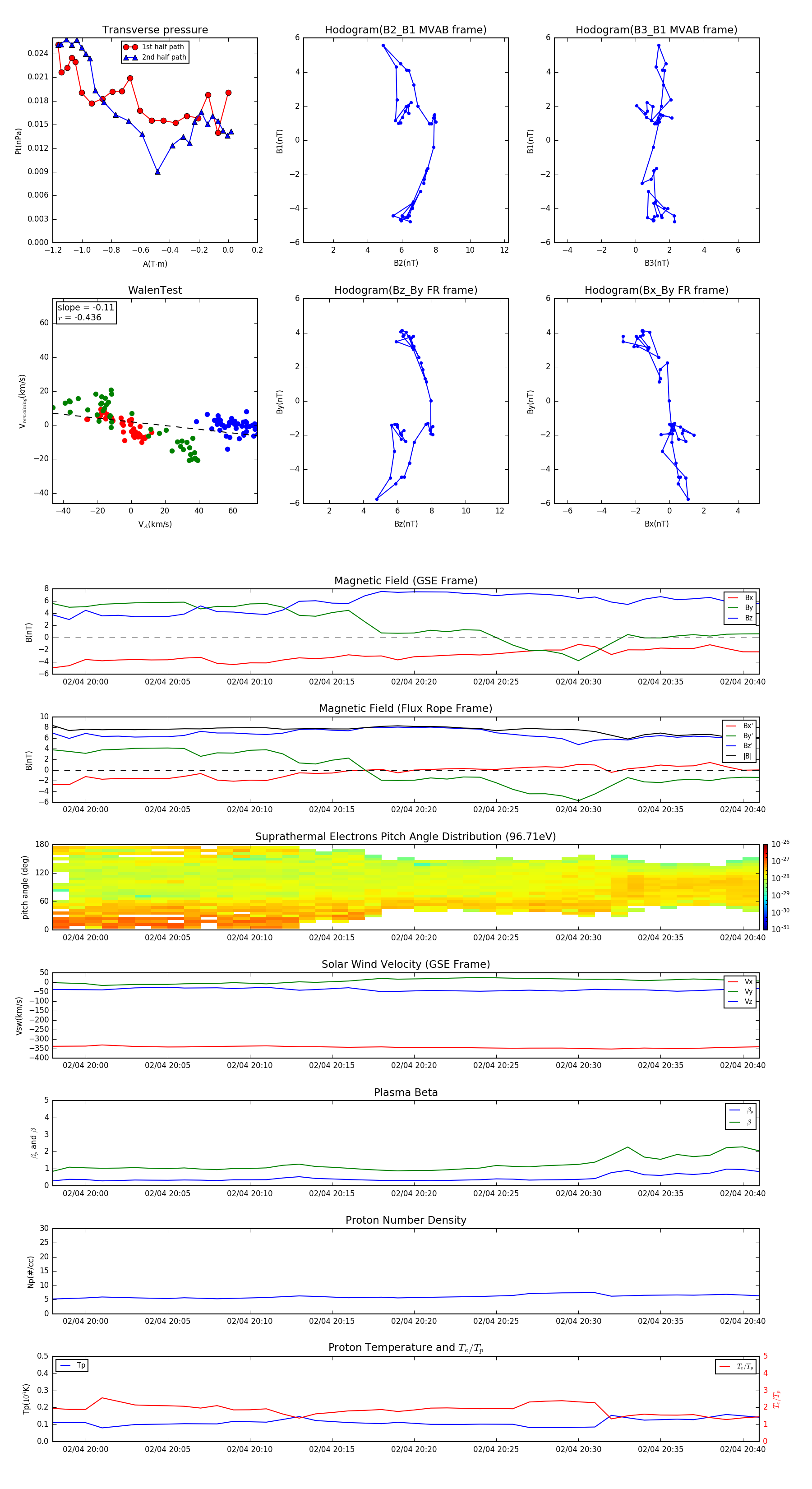Click the "r = -0.436" annotation
This screenshot has width=812, height=1489.
tap(80, 317)
